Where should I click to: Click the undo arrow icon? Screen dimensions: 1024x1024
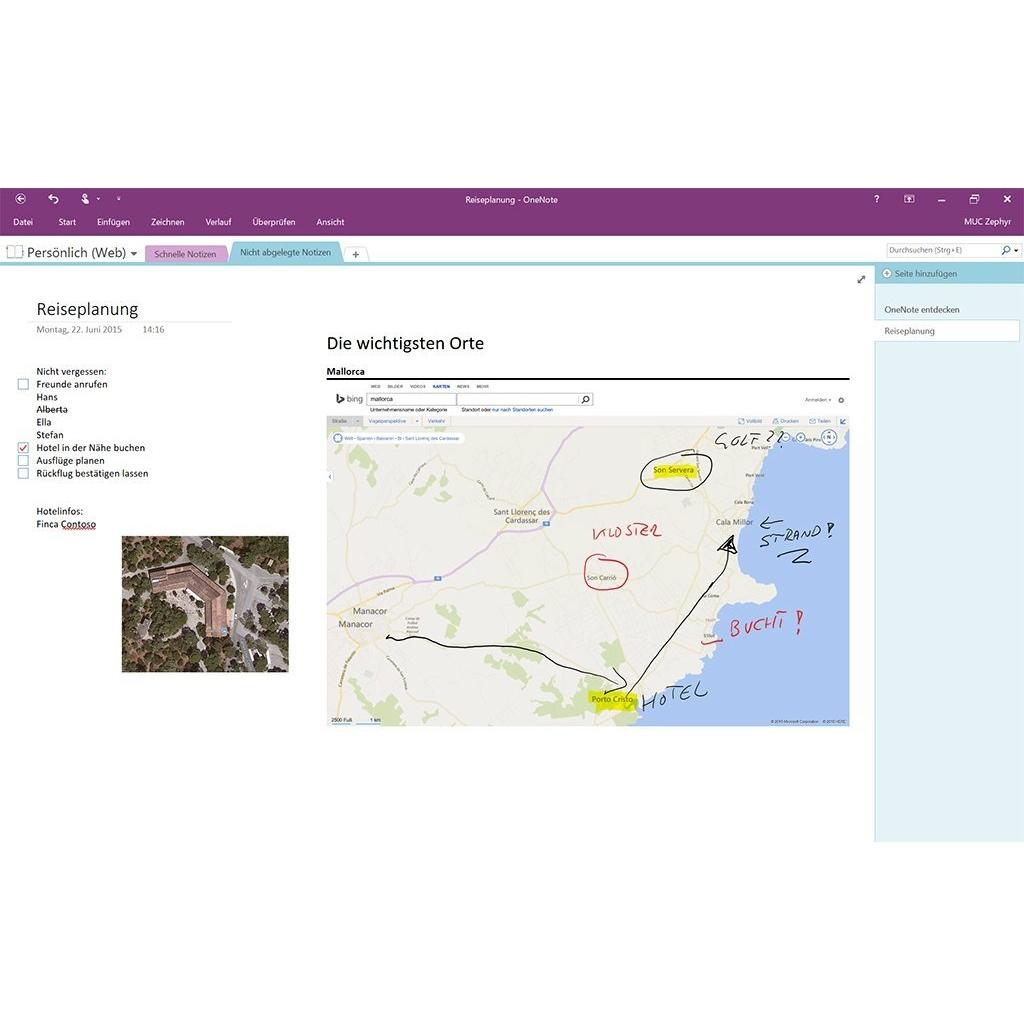click(x=54, y=199)
